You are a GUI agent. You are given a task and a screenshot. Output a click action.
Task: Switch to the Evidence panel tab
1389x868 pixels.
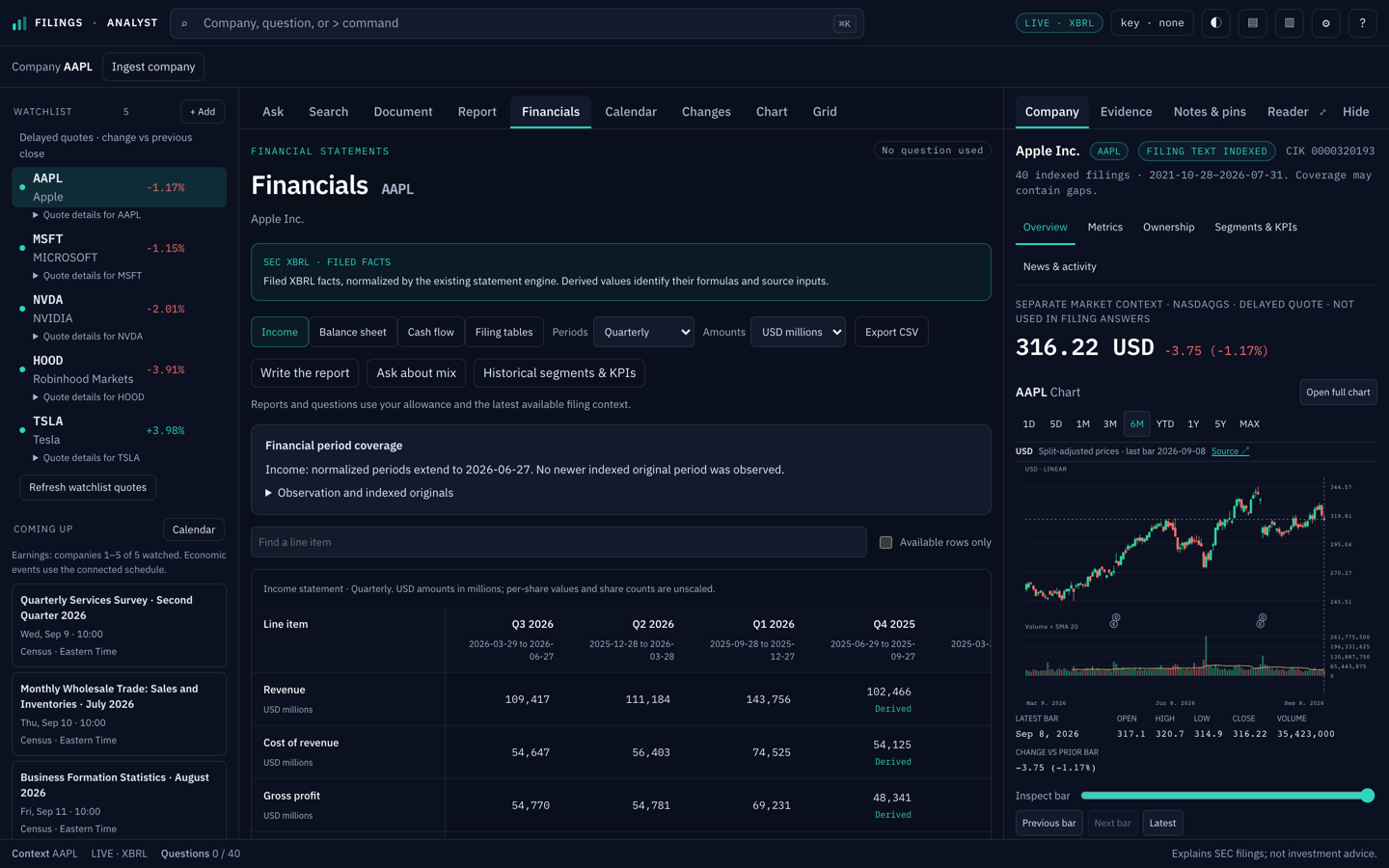(x=1127, y=112)
